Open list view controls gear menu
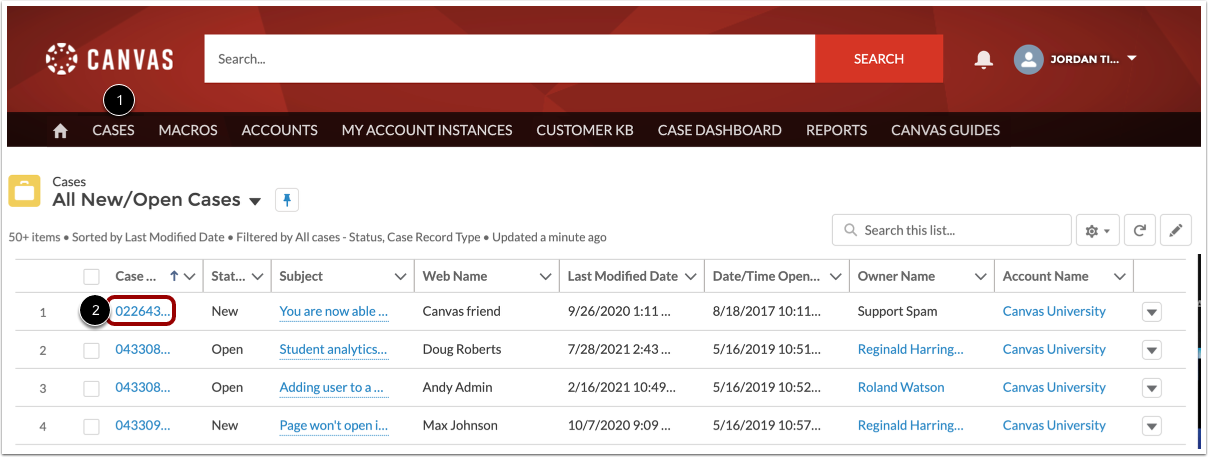 pyautogui.click(x=1097, y=230)
